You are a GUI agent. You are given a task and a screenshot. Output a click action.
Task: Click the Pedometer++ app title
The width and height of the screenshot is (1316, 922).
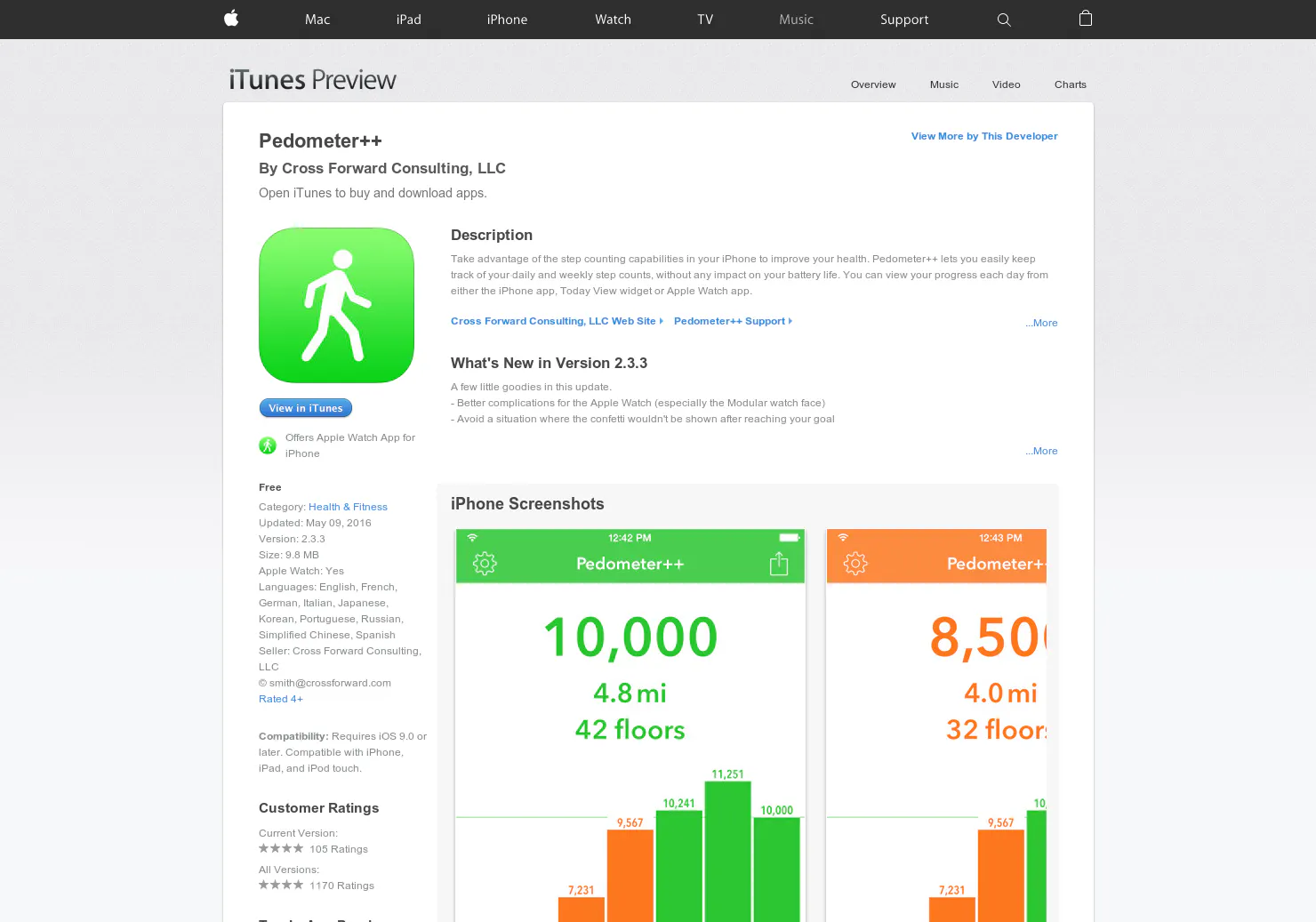pyautogui.click(x=320, y=140)
